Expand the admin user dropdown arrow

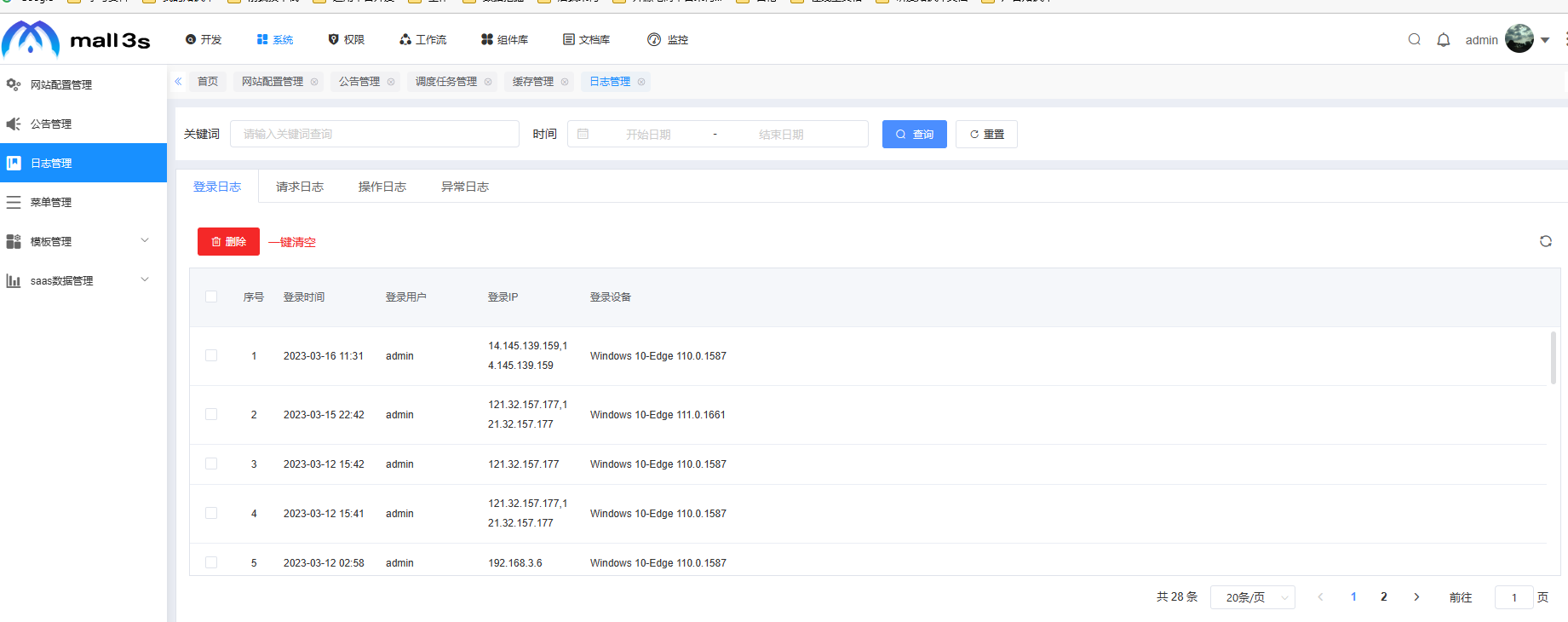1545,40
